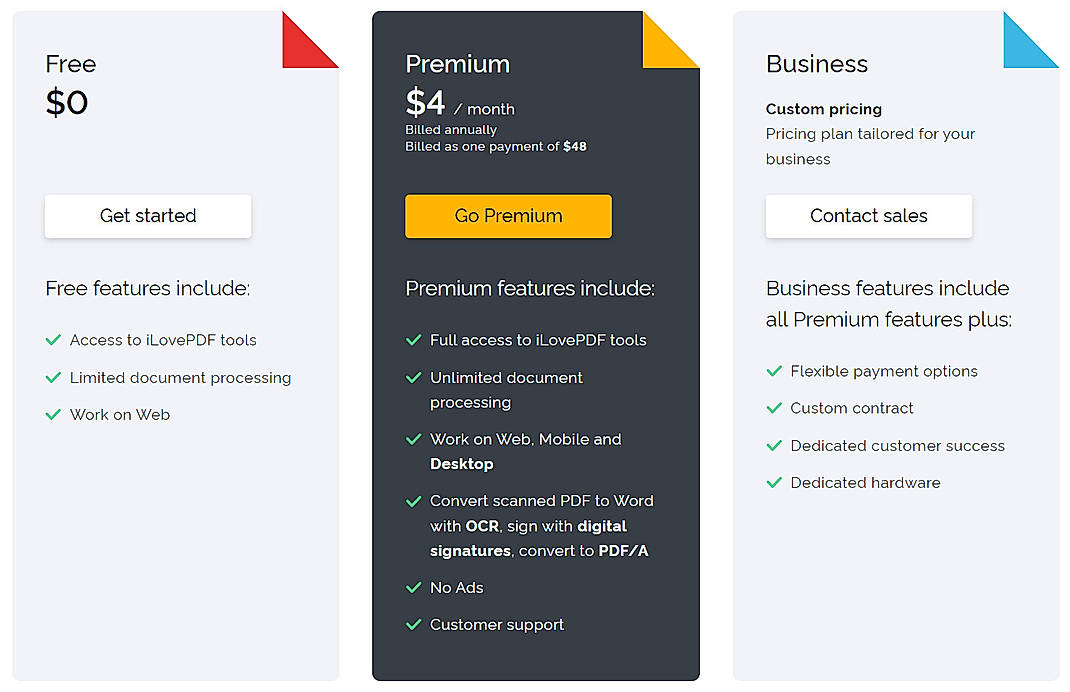Select the Business plan heading
Screen dimensions: 1070x692
pos(817,64)
